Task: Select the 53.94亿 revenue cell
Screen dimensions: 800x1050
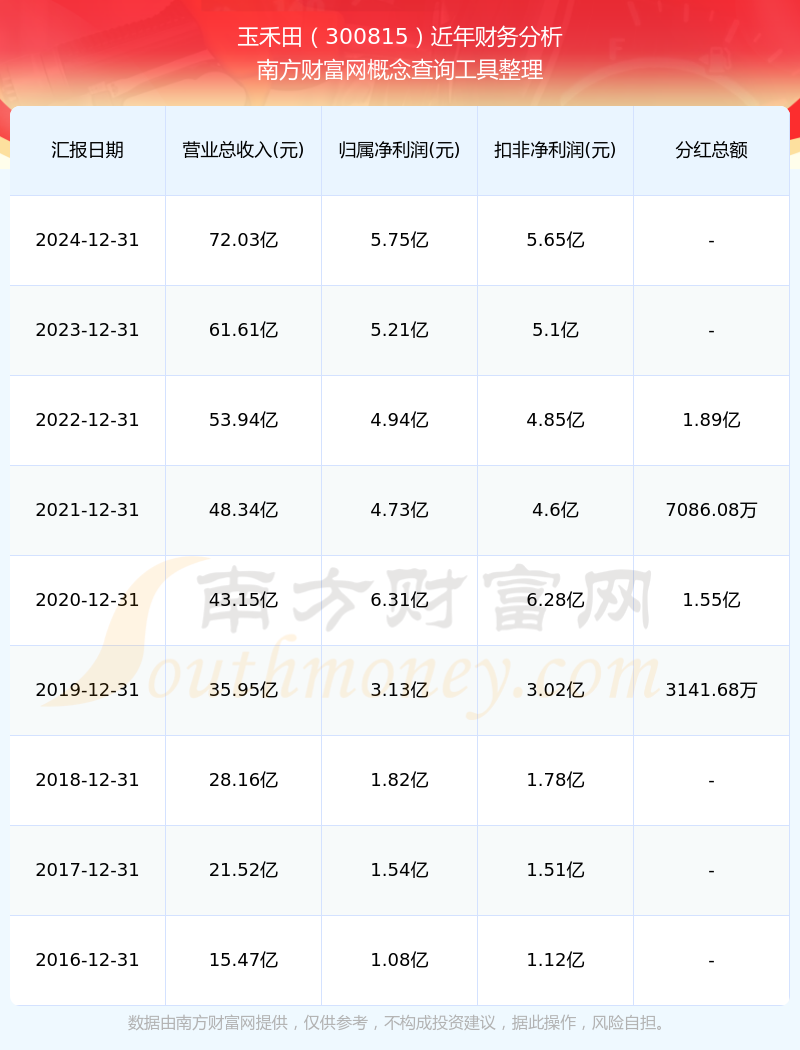Action: [x=244, y=421]
